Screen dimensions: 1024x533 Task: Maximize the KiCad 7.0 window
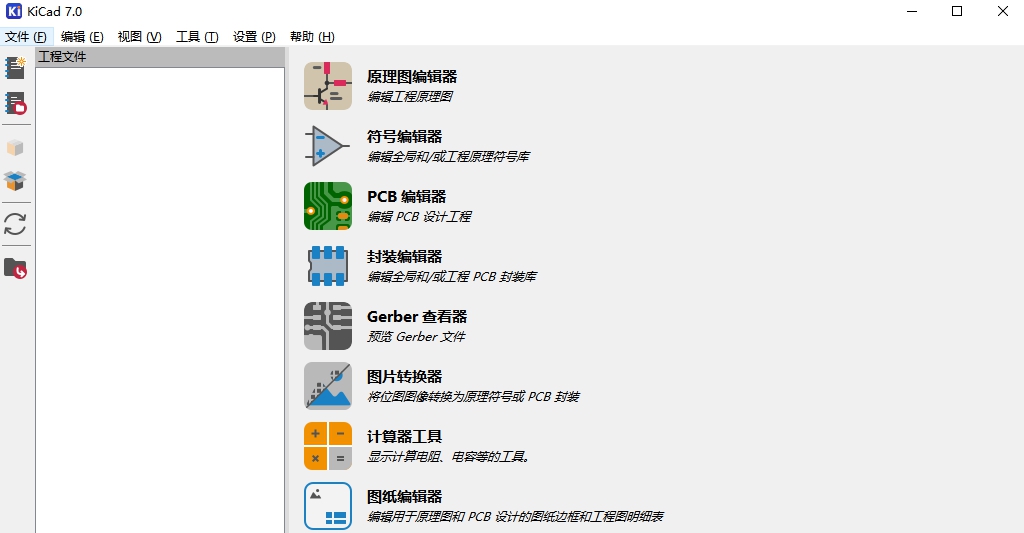[x=957, y=11]
